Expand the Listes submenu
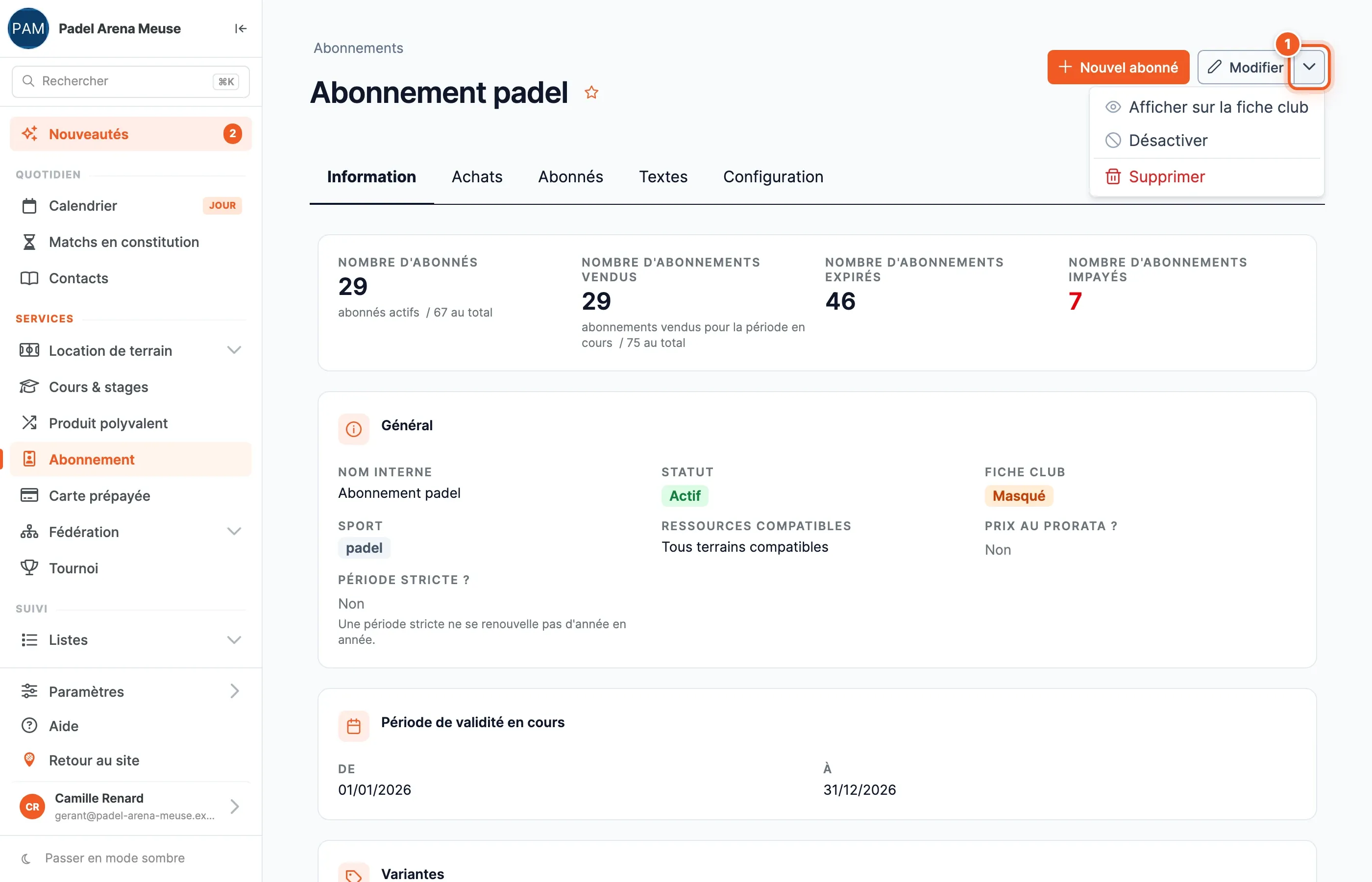The height and width of the screenshot is (882, 1372). pos(234,640)
